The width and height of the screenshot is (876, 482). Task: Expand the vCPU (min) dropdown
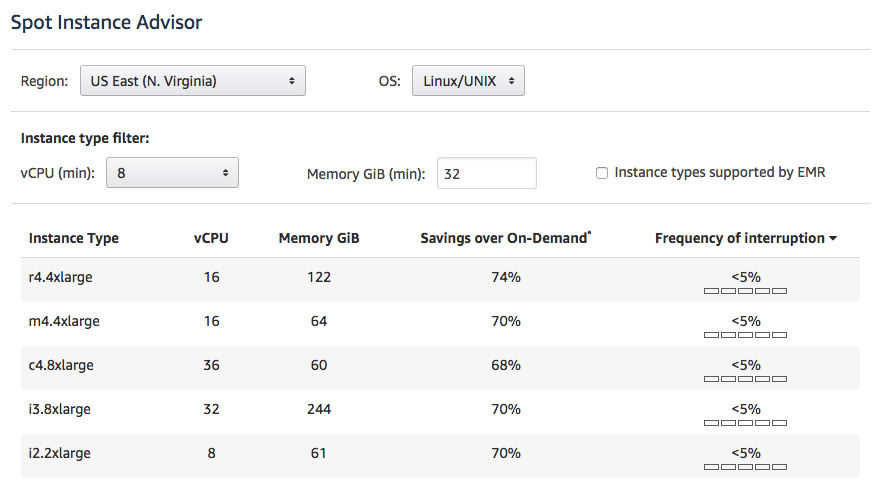click(x=172, y=173)
